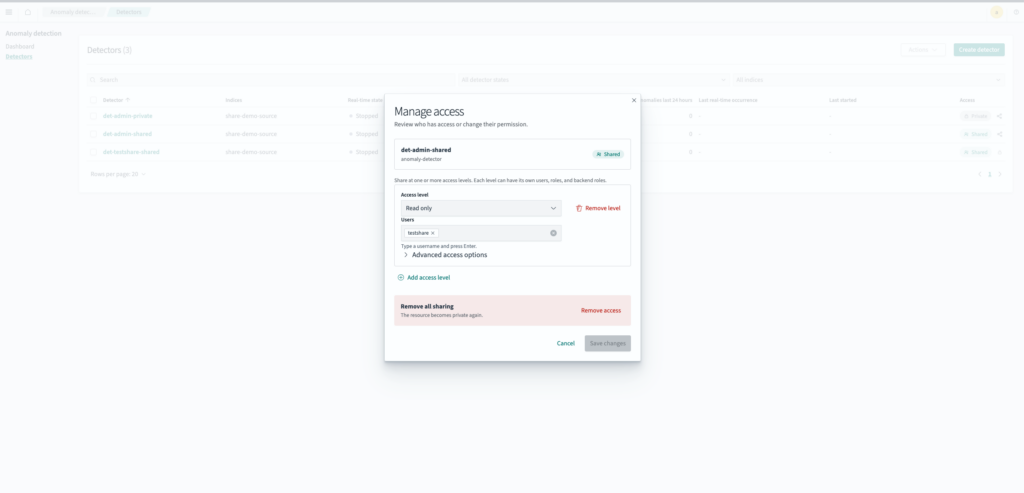Image resolution: width=1024 pixels, height=493 pixels.
Task: Click share-demo-source in det-admin-private row
Action: (x=251, y=116)
